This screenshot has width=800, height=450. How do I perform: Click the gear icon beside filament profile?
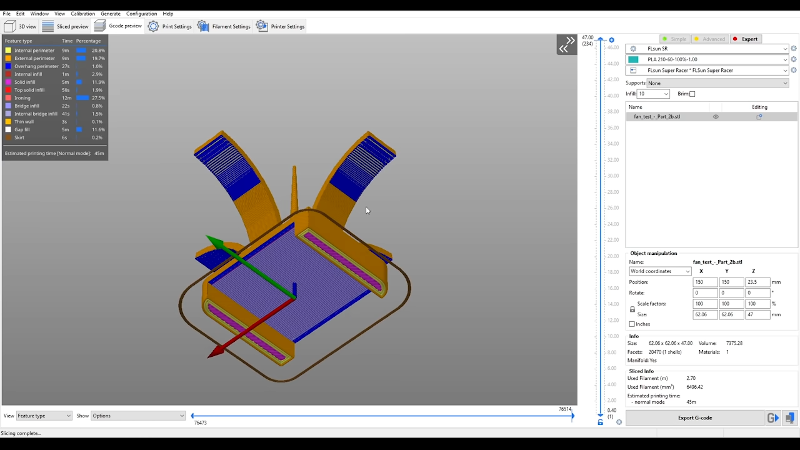coord(792,60)
